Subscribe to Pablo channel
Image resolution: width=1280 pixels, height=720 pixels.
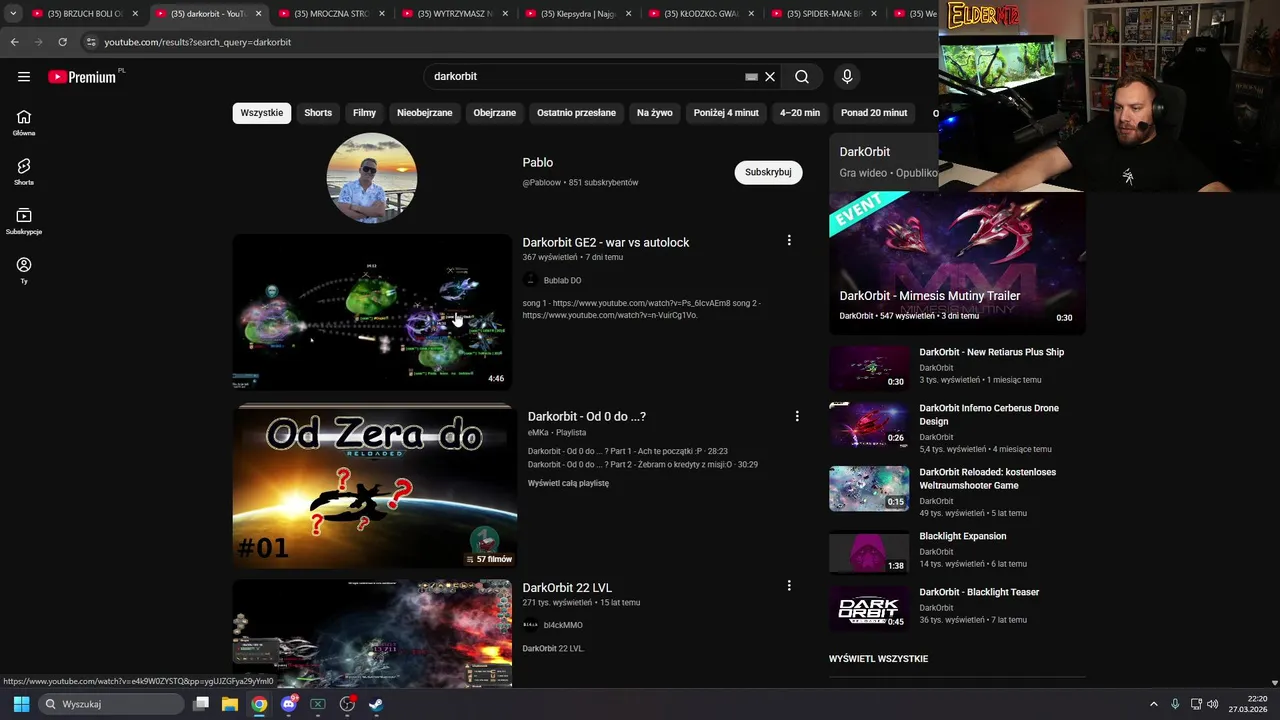point(768,172)
